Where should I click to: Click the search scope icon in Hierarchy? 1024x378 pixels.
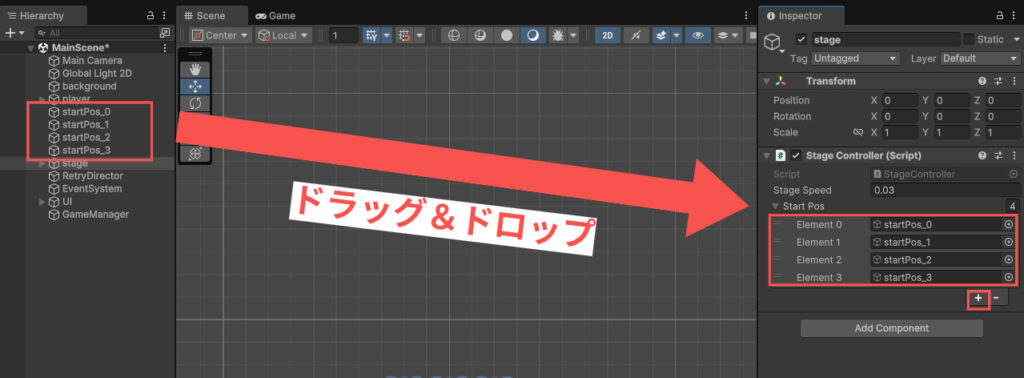[165, 33]
